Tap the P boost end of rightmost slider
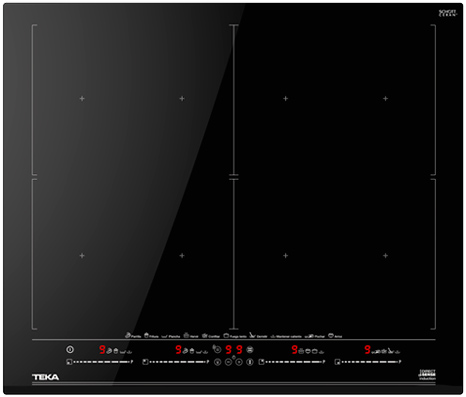This screenshot has height=397, width=466. coord(400,362)
